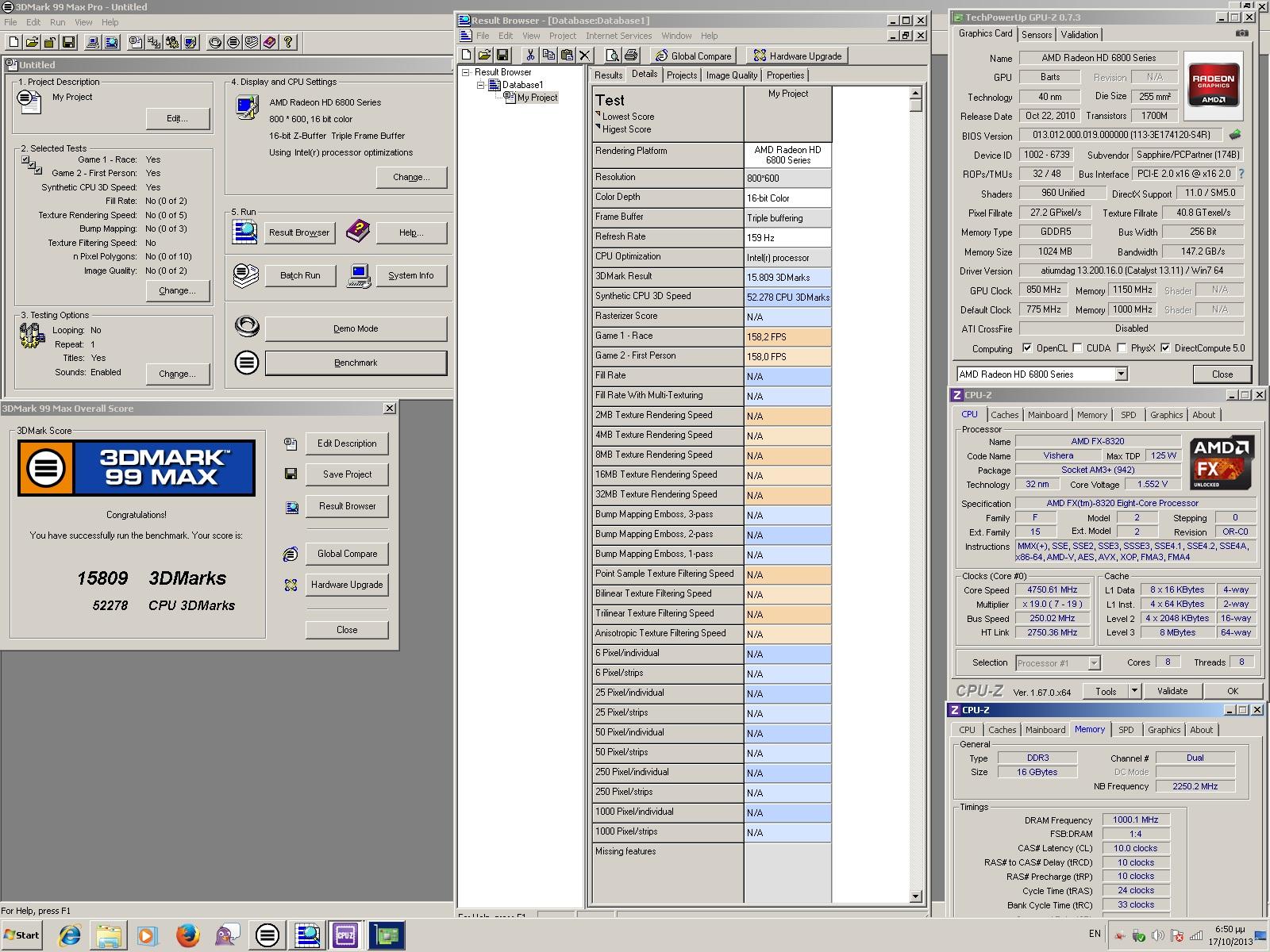1270x952 pixels.
Task: Open Windows Start menu
Action: pyautogui.click(x=21, y=935)
